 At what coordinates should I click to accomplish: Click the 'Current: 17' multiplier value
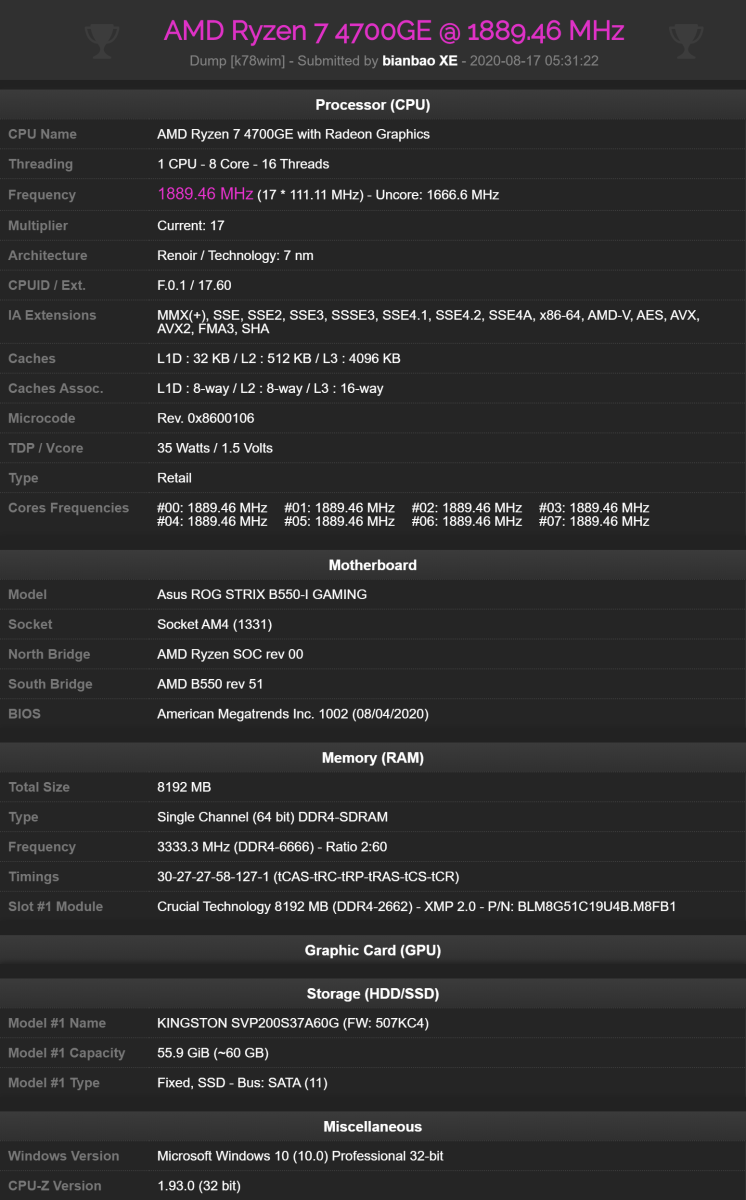click(x=191, y=226)
